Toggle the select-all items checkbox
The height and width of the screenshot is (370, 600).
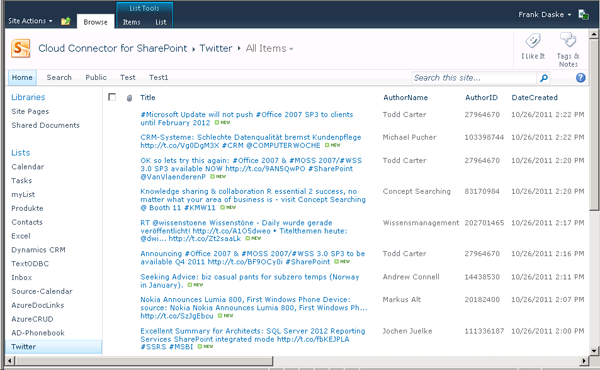pos(112,97)
